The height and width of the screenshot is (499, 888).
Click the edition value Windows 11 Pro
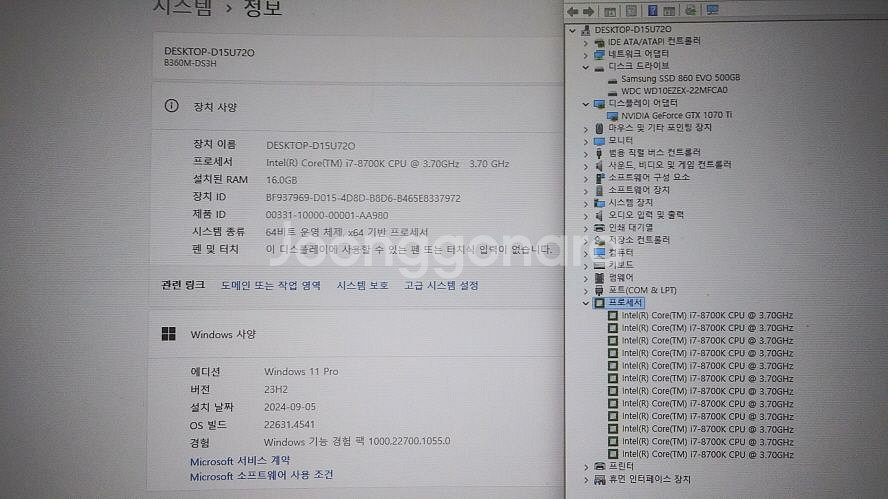point(301,372)
